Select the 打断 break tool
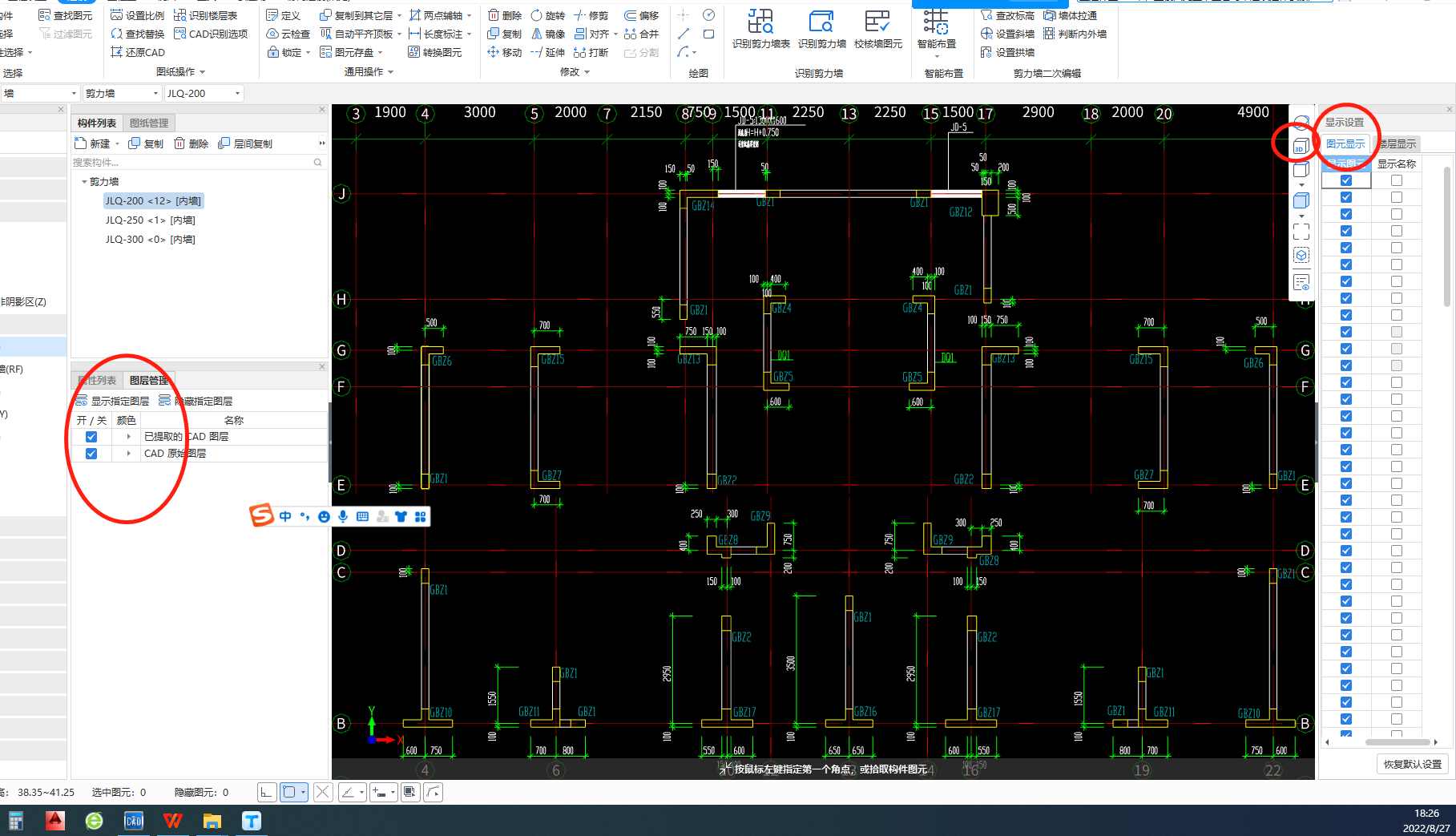Screen dimensions: 1456x836 591,52
